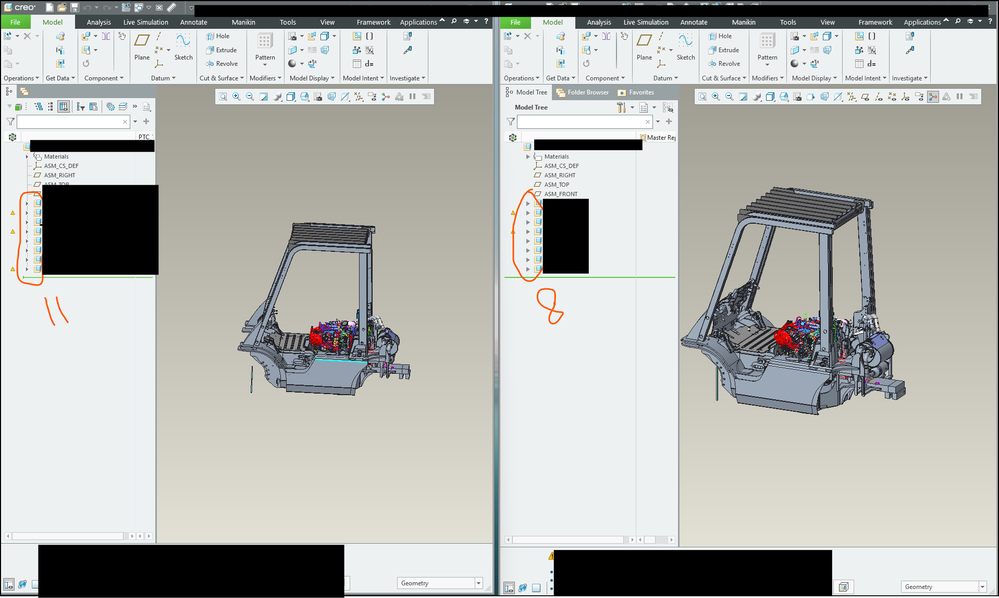Open View tab in right Creo window
Screen dimensions: 999x598
click(x=828, y=22)
